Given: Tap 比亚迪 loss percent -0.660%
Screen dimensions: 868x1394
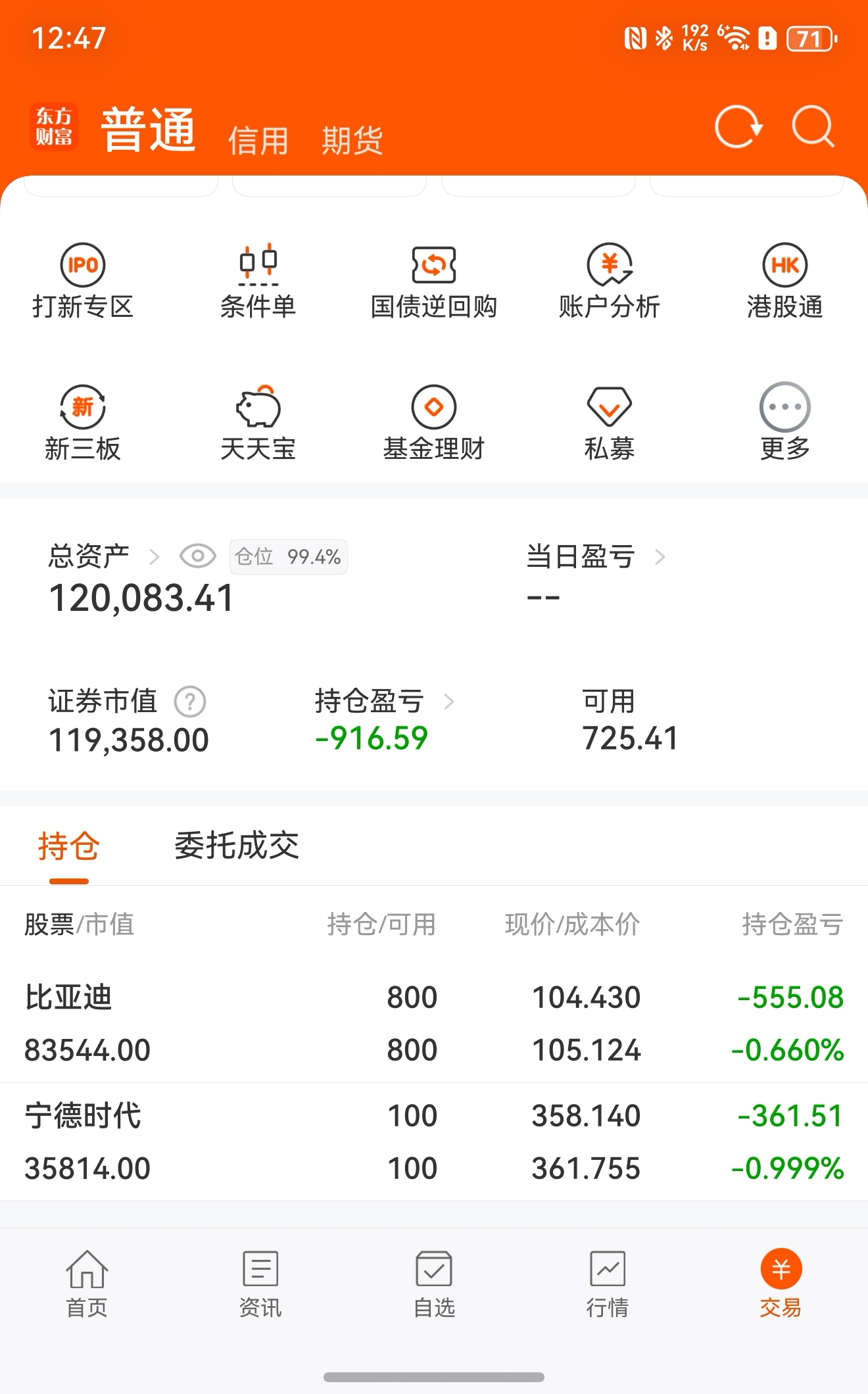Looking at the screenshot, I should [x=788, y=1050].
